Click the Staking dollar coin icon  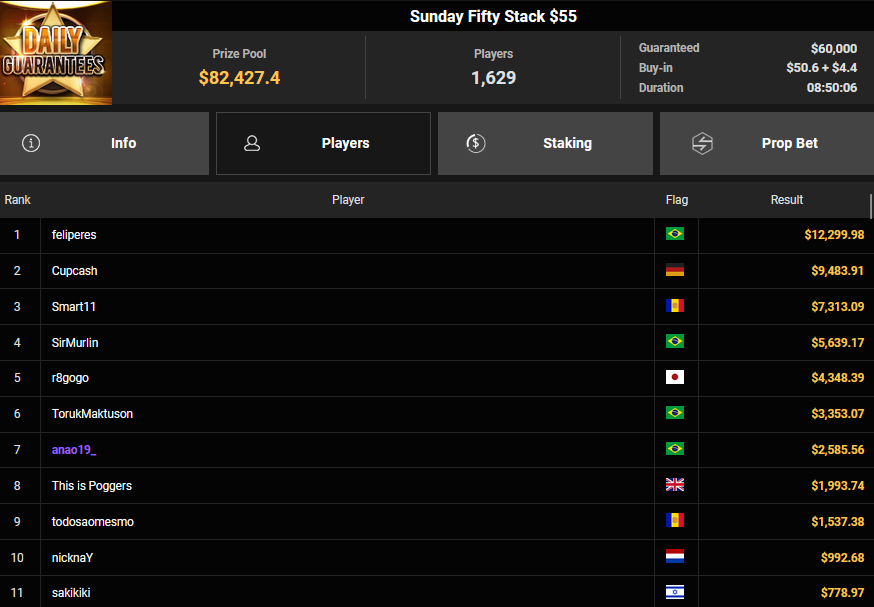[476, 143]
